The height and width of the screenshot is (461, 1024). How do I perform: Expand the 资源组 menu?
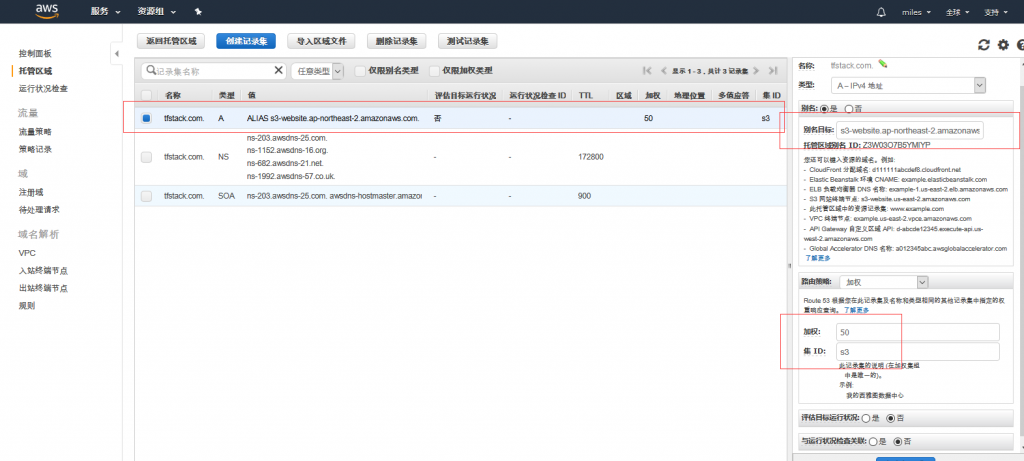(156, 12)
